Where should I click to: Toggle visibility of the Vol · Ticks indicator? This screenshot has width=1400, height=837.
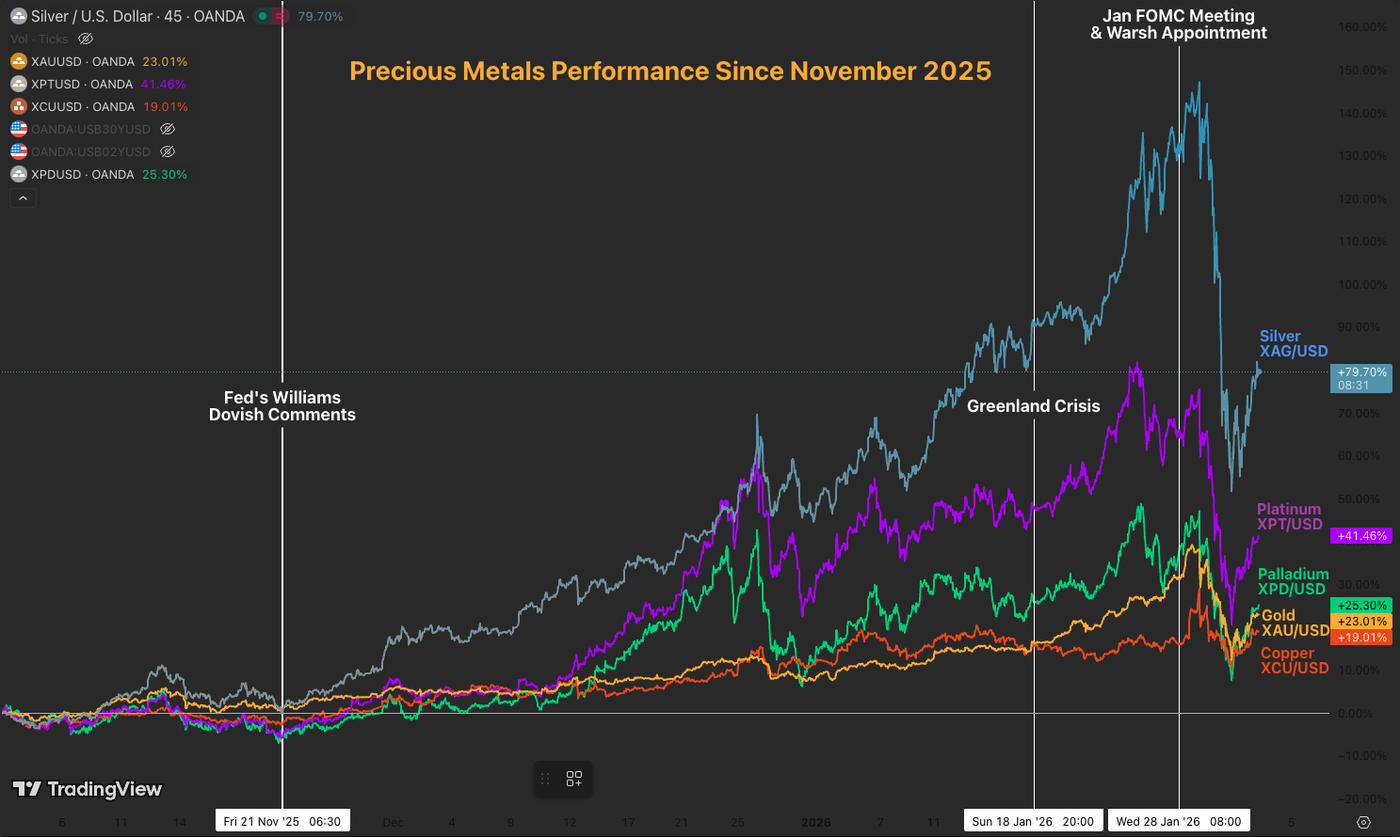85,38
